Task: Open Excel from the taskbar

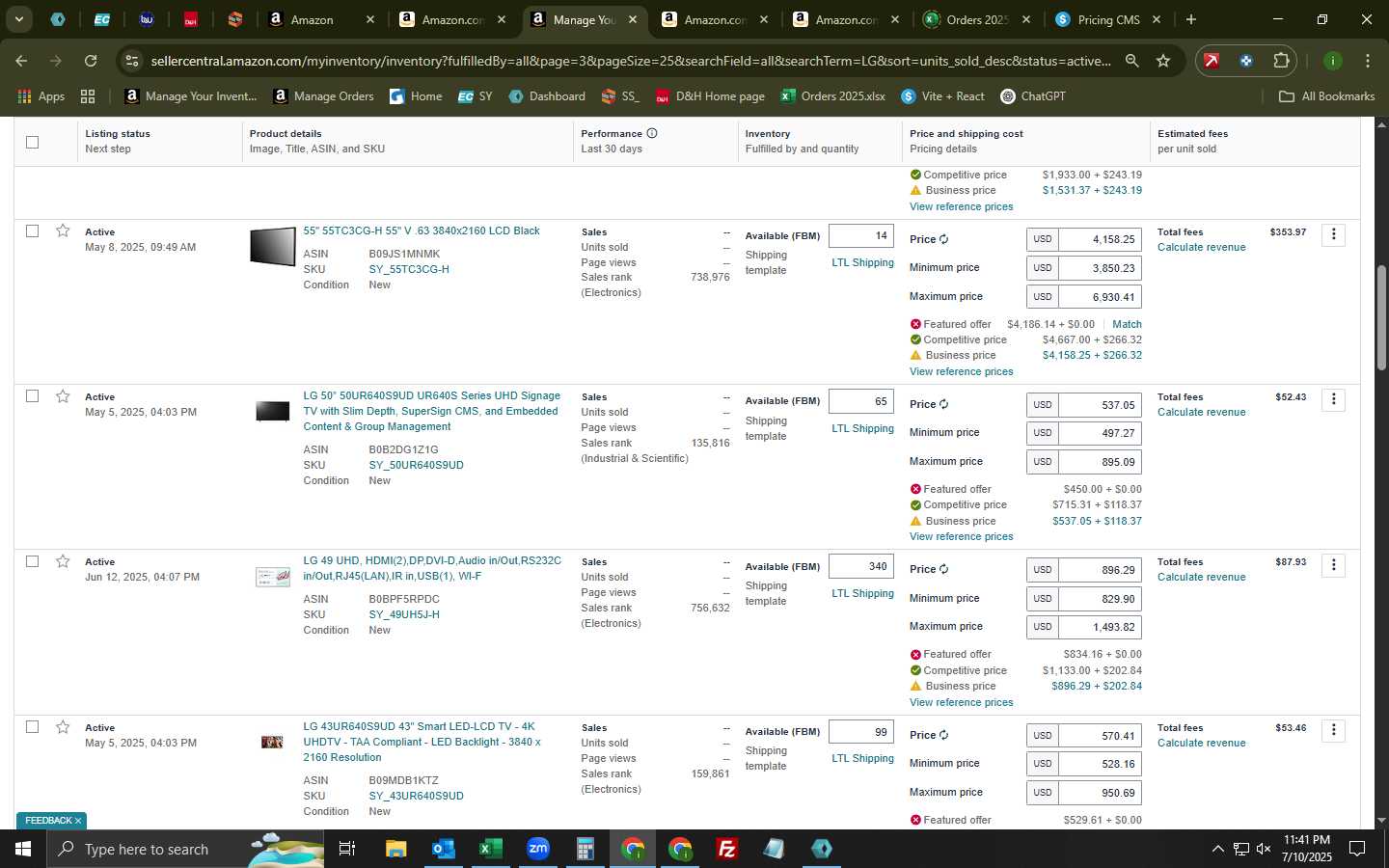Action: 490,849
